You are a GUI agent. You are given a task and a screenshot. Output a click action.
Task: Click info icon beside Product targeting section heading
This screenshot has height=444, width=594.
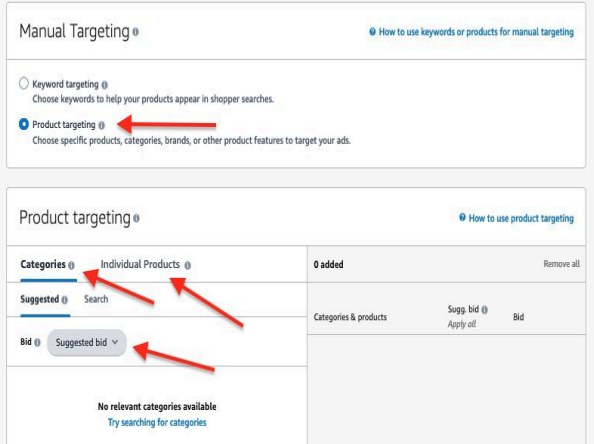pyautogui.click(x=136, y=218)
